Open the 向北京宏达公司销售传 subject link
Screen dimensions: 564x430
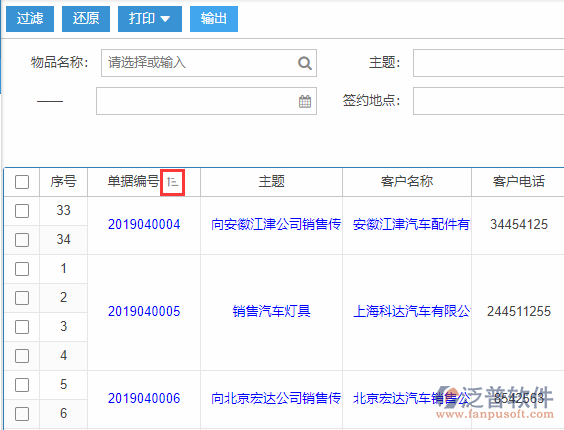276,398
